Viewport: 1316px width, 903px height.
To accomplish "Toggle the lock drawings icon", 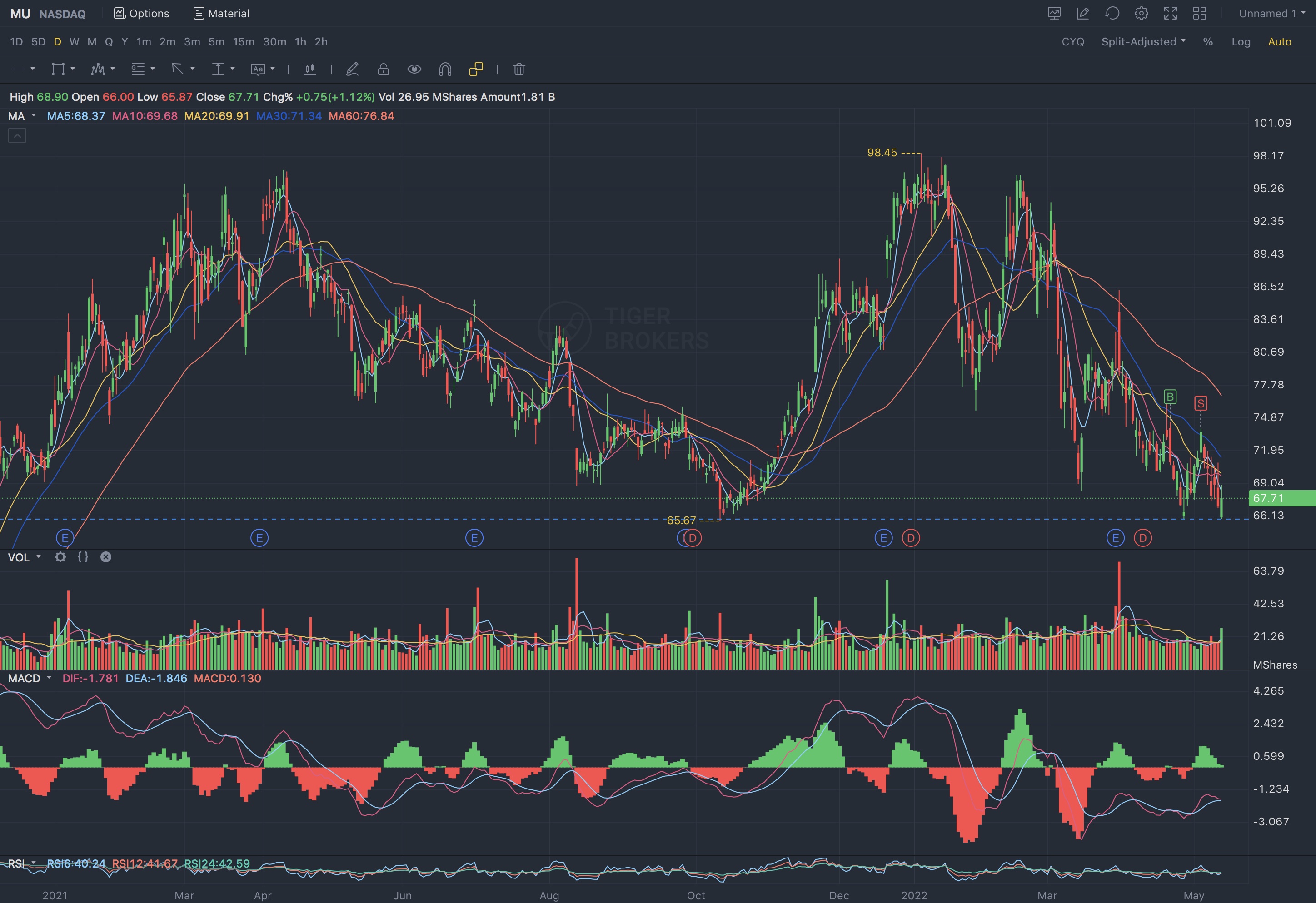I will pyautogui.click(x=384, y=69).
